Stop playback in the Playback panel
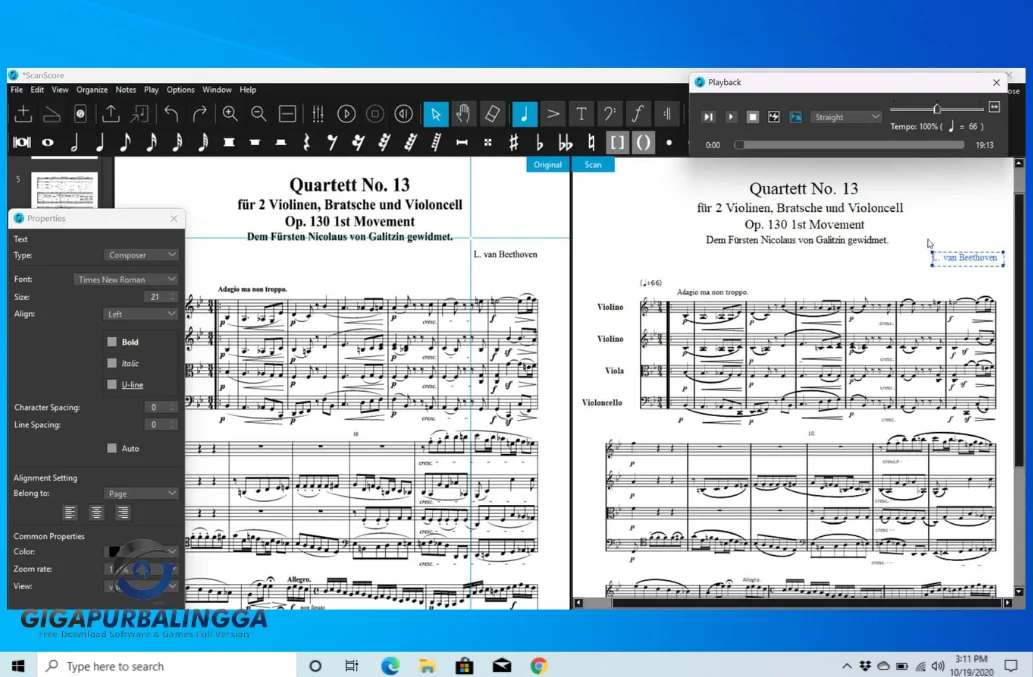The height and width of the screenshot is (677, 1033). (x=752, y=117)
